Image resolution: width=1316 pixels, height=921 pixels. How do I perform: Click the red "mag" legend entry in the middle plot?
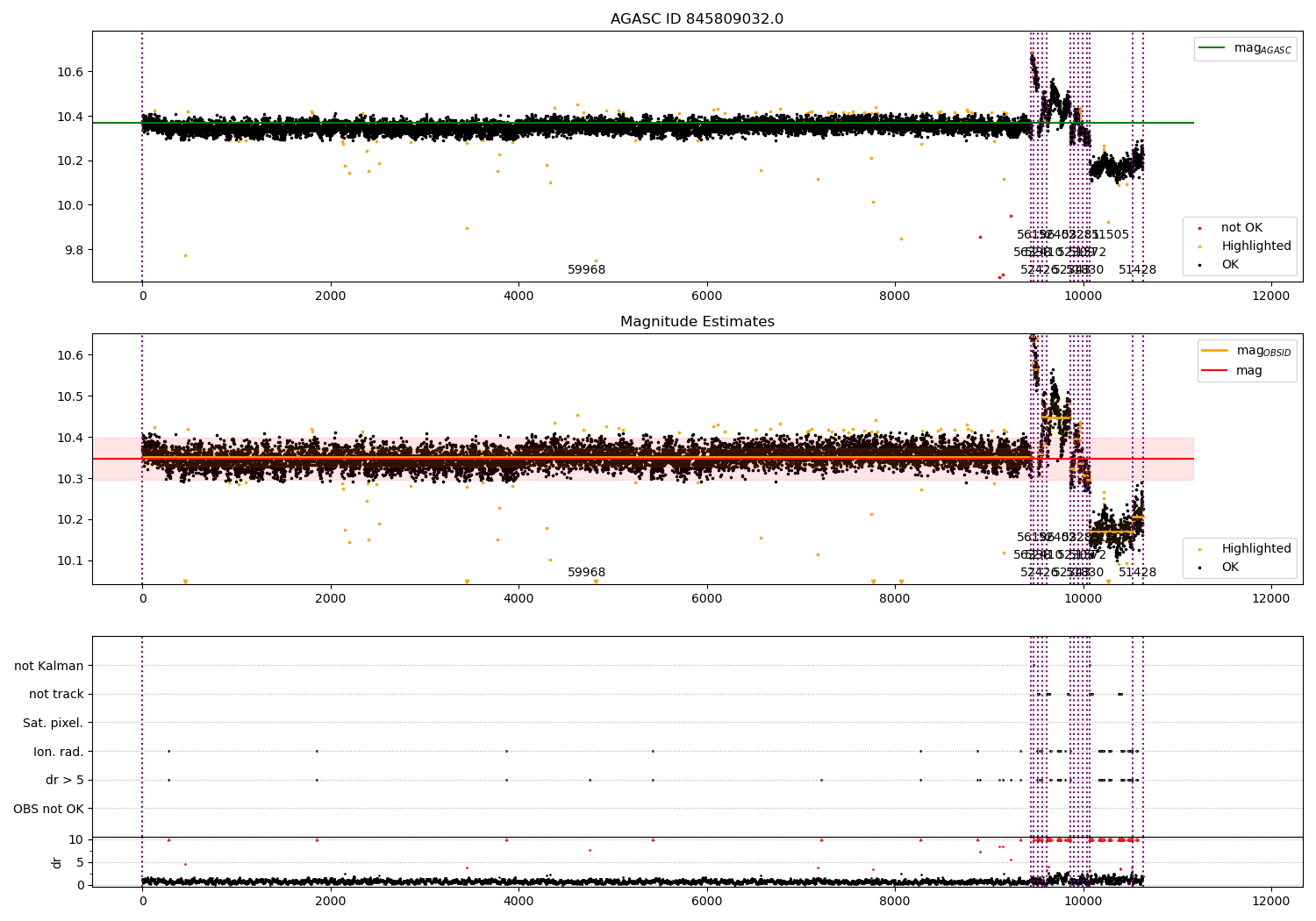pos(1233,370)
